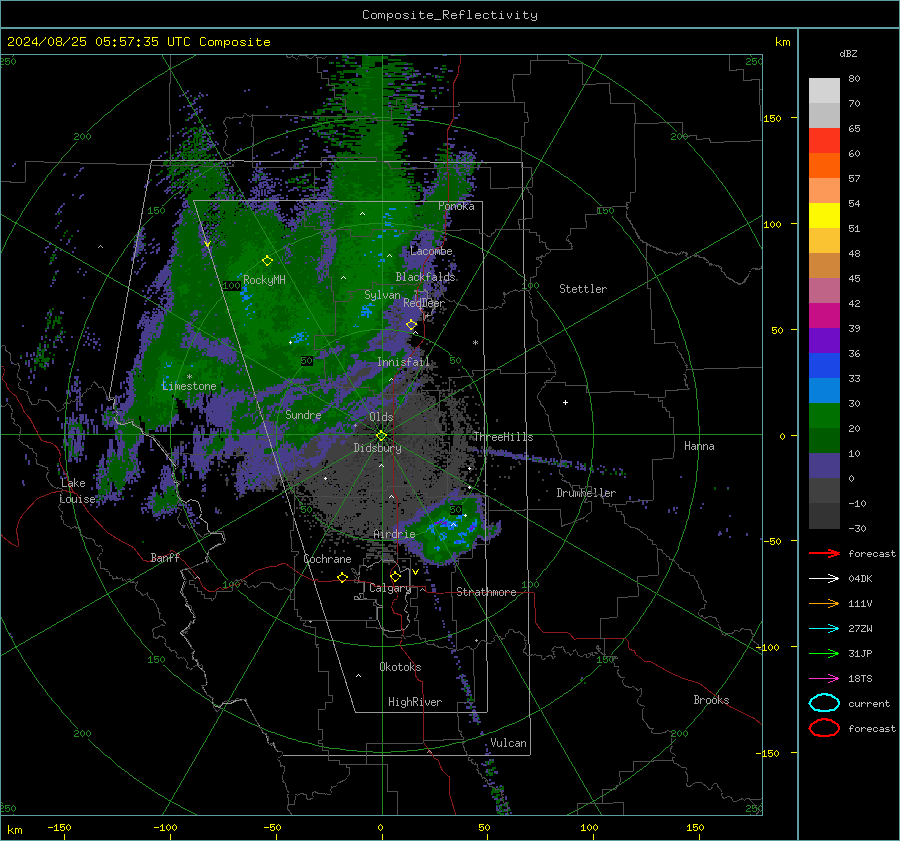The width and height of the screenshot is (900, 841).
Task: Click the cyan current ellipse legend icon
Action: point(824,703)
